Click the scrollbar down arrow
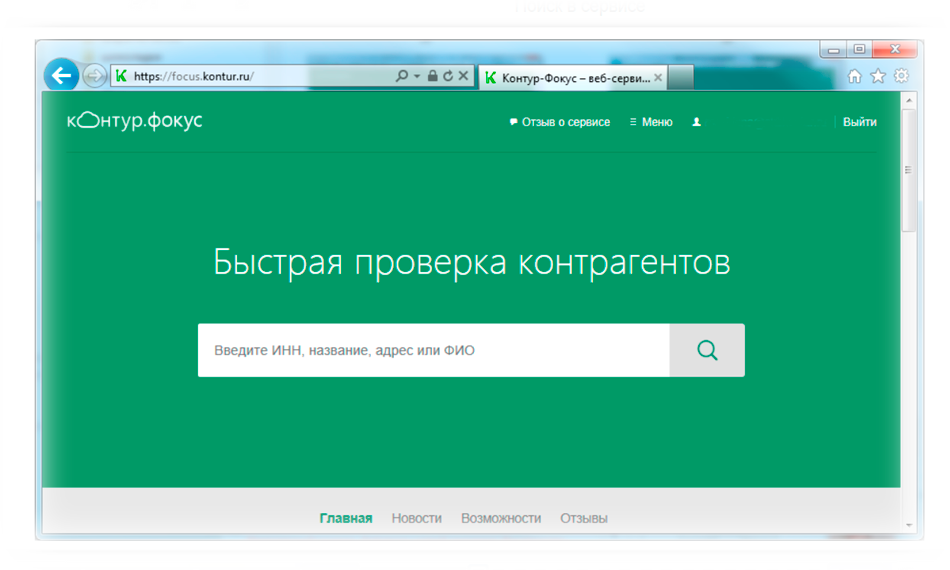Screen dimensions: 950x570 tap(909, 525)
